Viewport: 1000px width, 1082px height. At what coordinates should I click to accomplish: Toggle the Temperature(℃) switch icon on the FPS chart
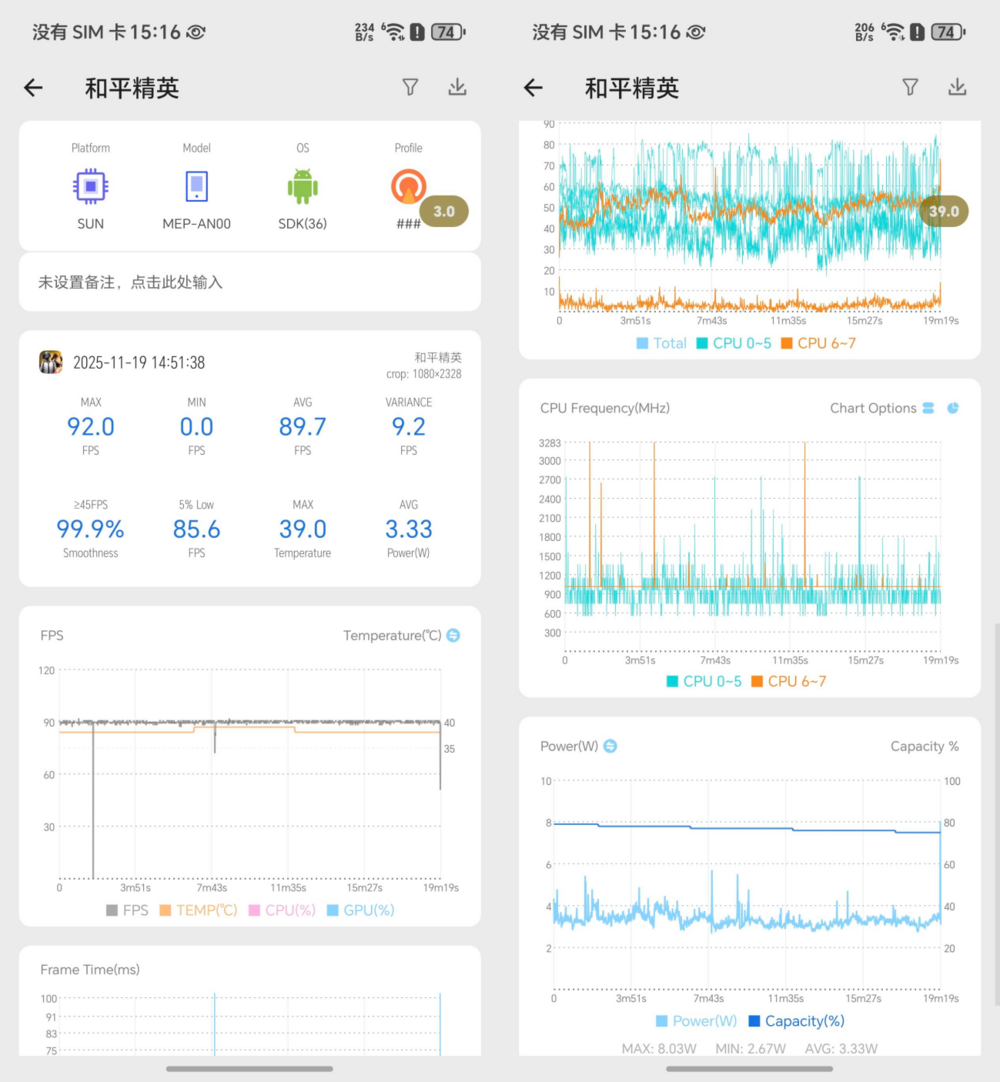pyautogui.click(x=453, y=635)
